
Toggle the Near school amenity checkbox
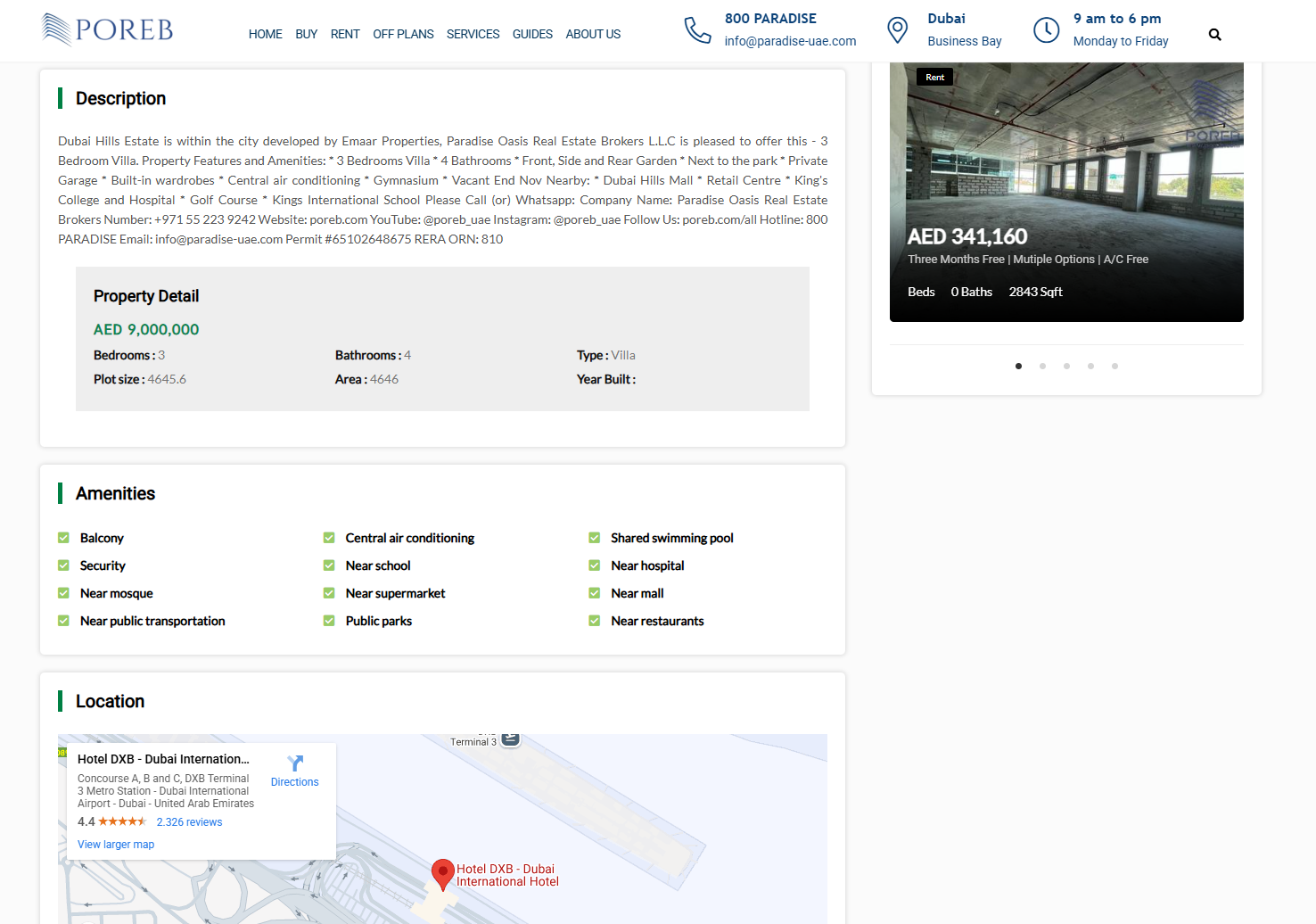pyautogui.click(x=329, y=565)
